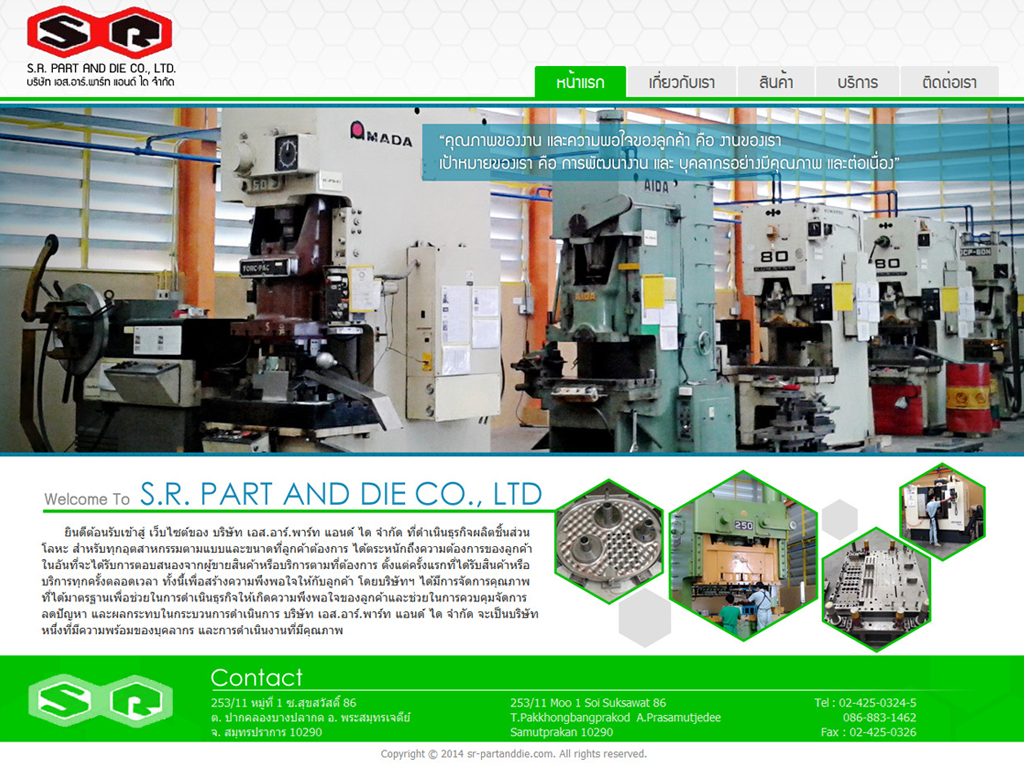
Task: Go to the หน้าแรก home tab
Action: coord(580,82)
